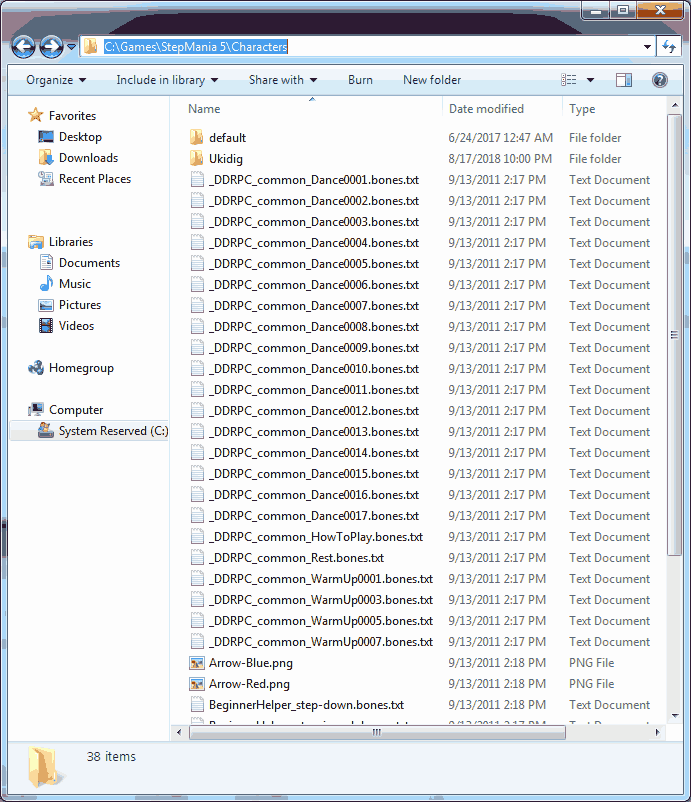691x802 pixels.
Task: Select _DDRPC_common_WarmUp0001.bones.txt file
Action: click(321, 578)
